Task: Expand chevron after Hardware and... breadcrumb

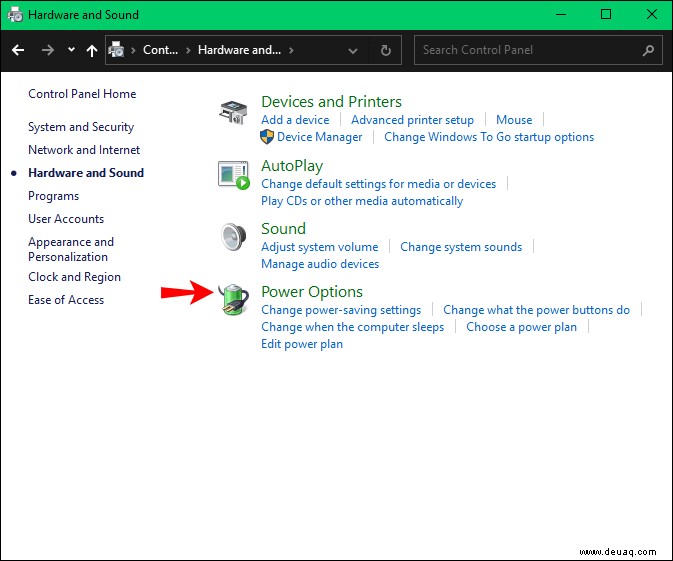Action: (291, 50)
